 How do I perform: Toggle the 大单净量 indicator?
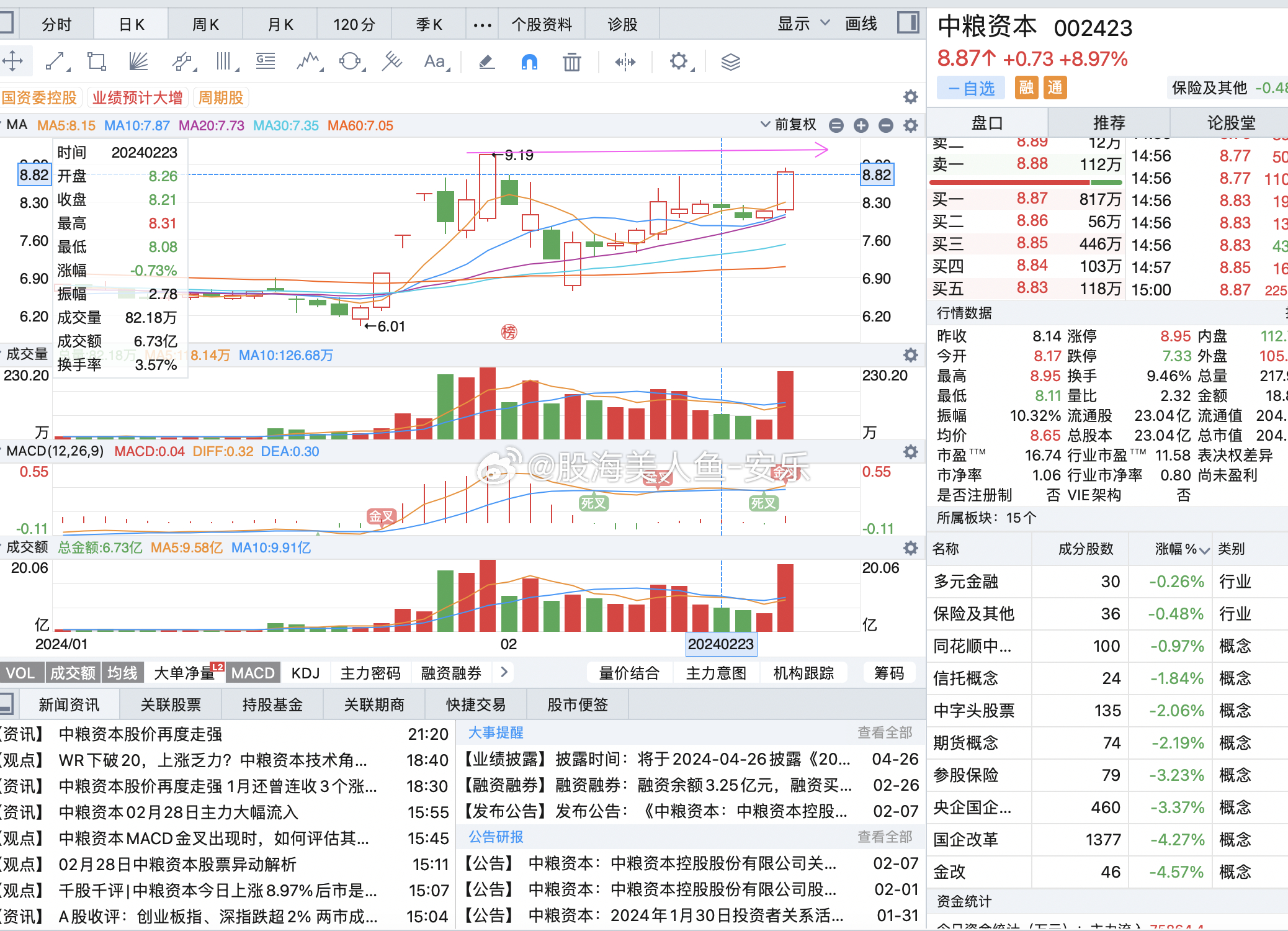185,673
